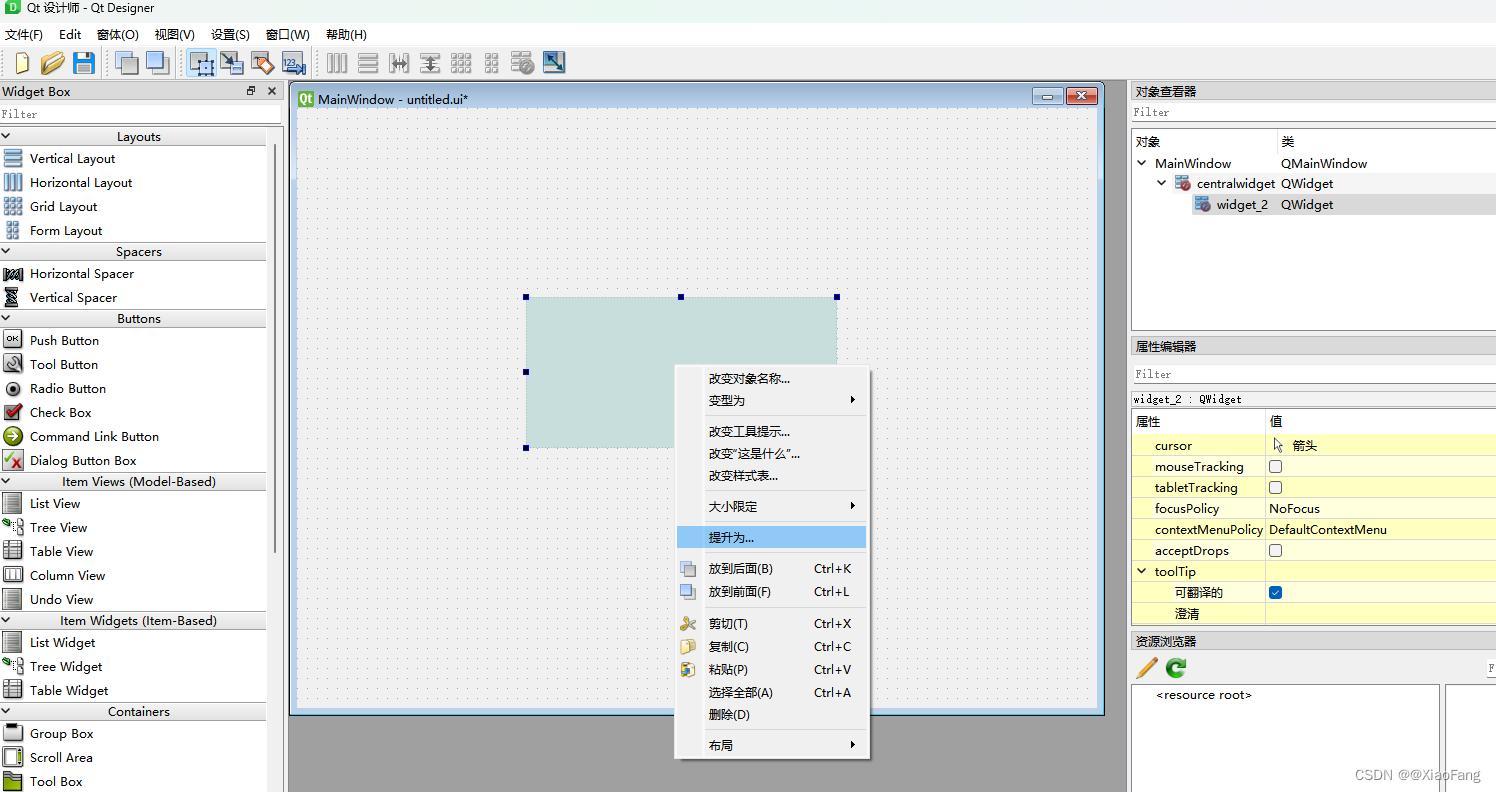This screenshot has width=1496, height=792.
Task: Click the Lay Out in a Grid icon
Action: pos(461,62)
